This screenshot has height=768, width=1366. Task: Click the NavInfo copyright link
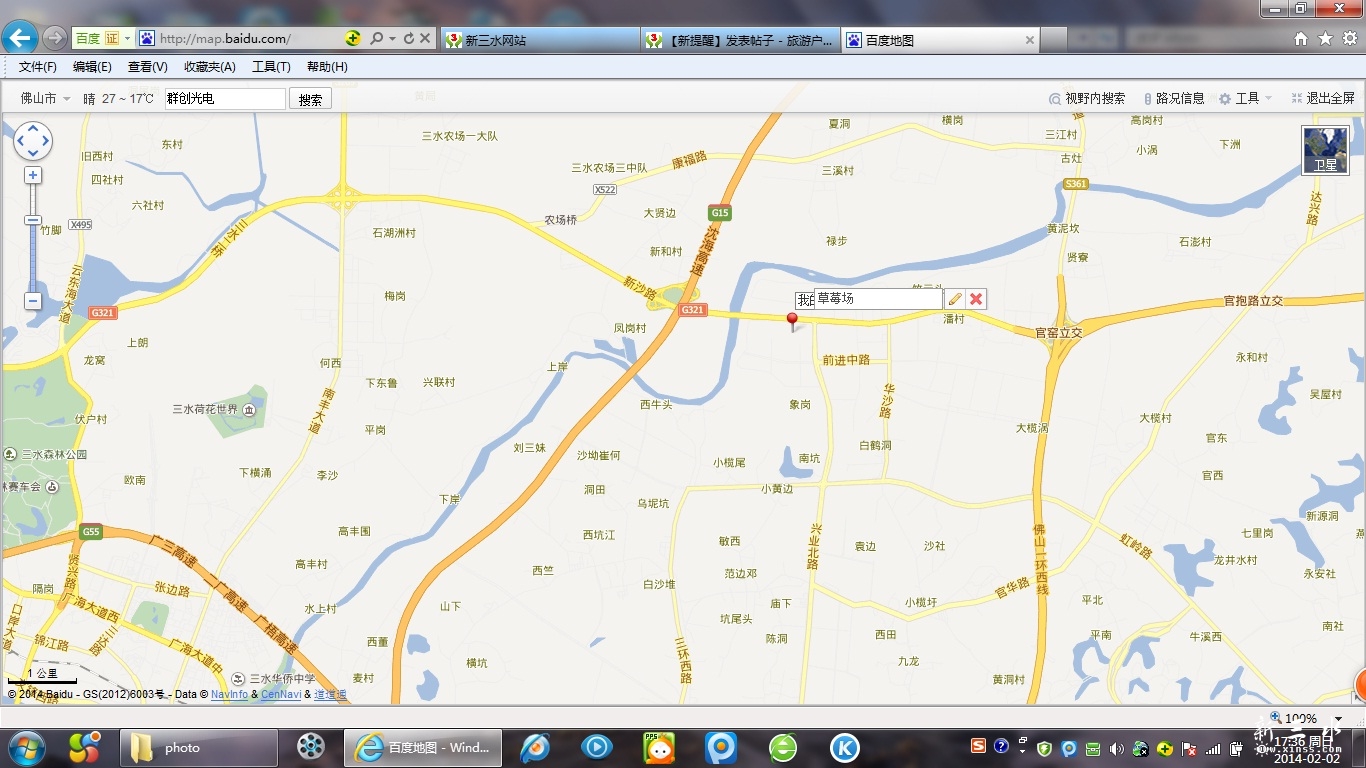tap(229, 694)
